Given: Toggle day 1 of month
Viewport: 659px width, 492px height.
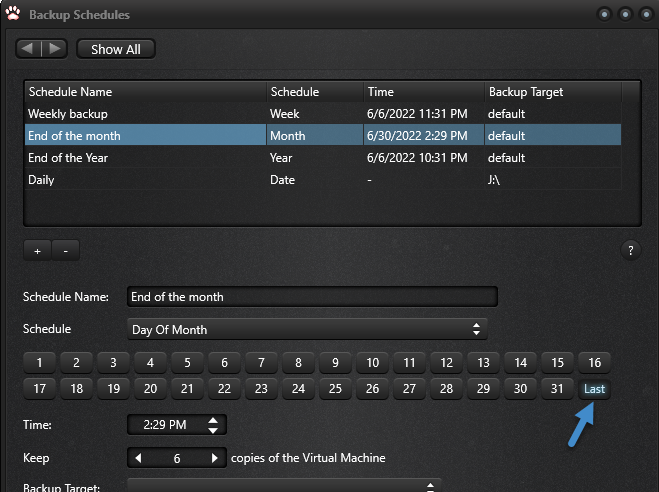Looking at the screenshot, I should [x=40, y=363].
